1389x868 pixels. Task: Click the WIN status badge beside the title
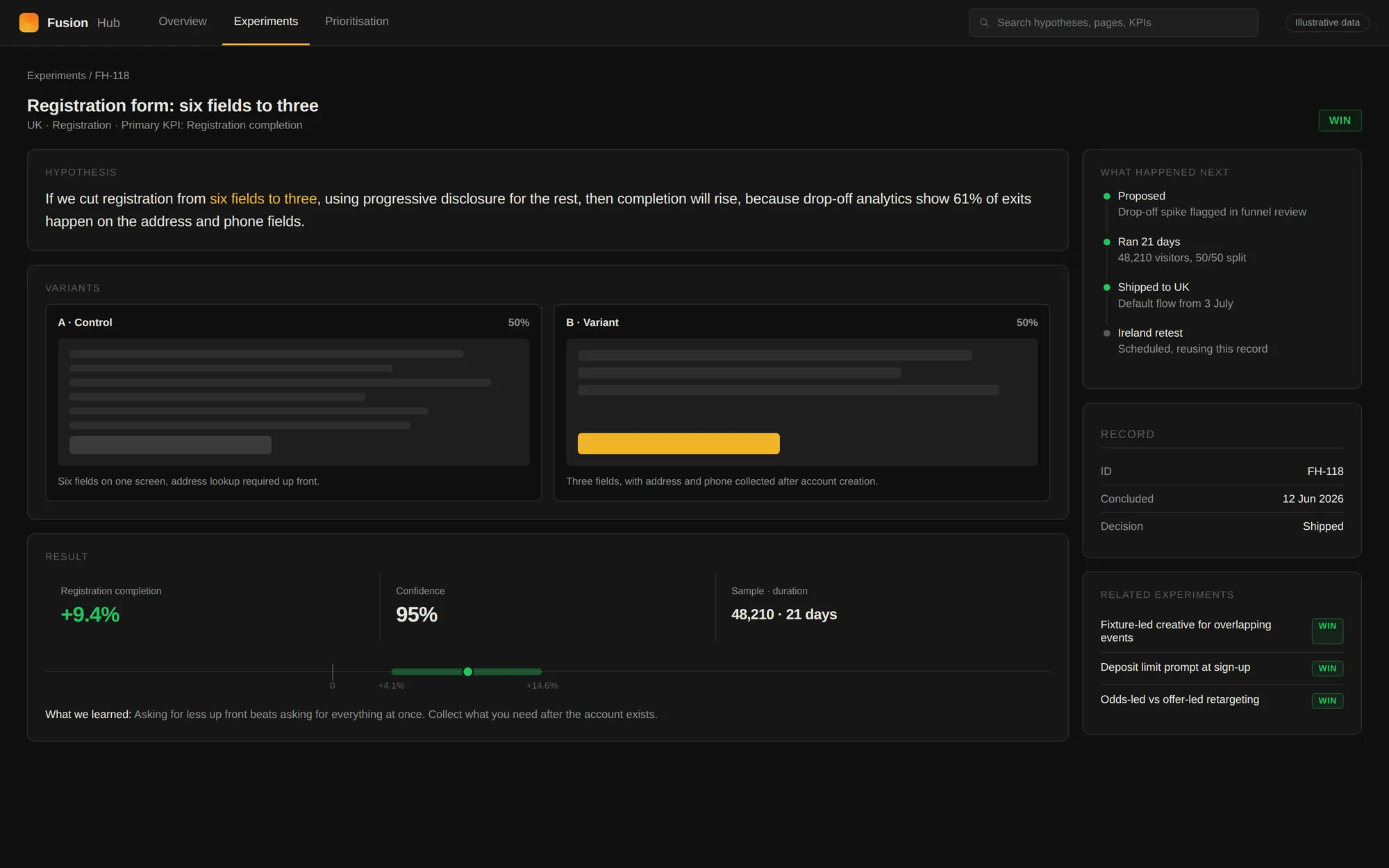tap(1340, 120)
